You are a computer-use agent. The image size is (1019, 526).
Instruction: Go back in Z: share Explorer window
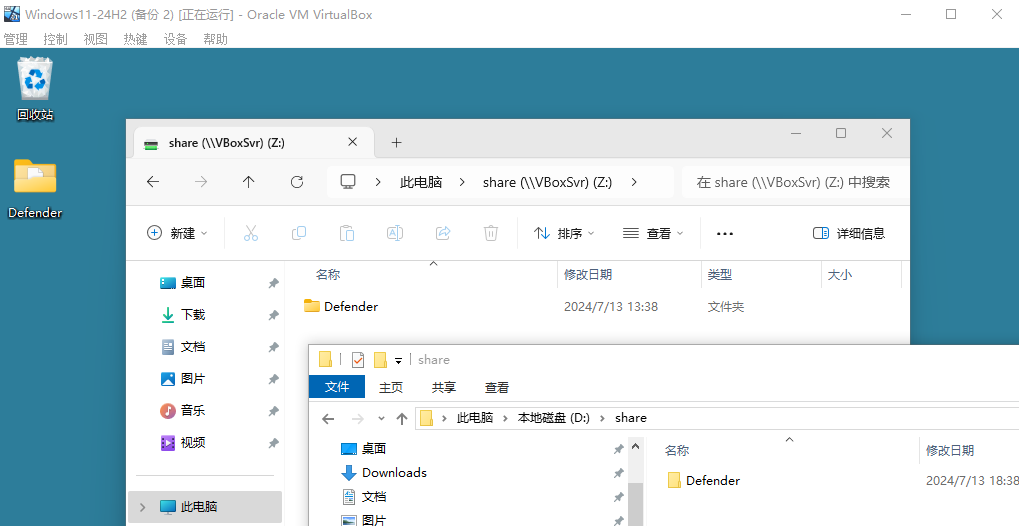(x=153, y=182)
